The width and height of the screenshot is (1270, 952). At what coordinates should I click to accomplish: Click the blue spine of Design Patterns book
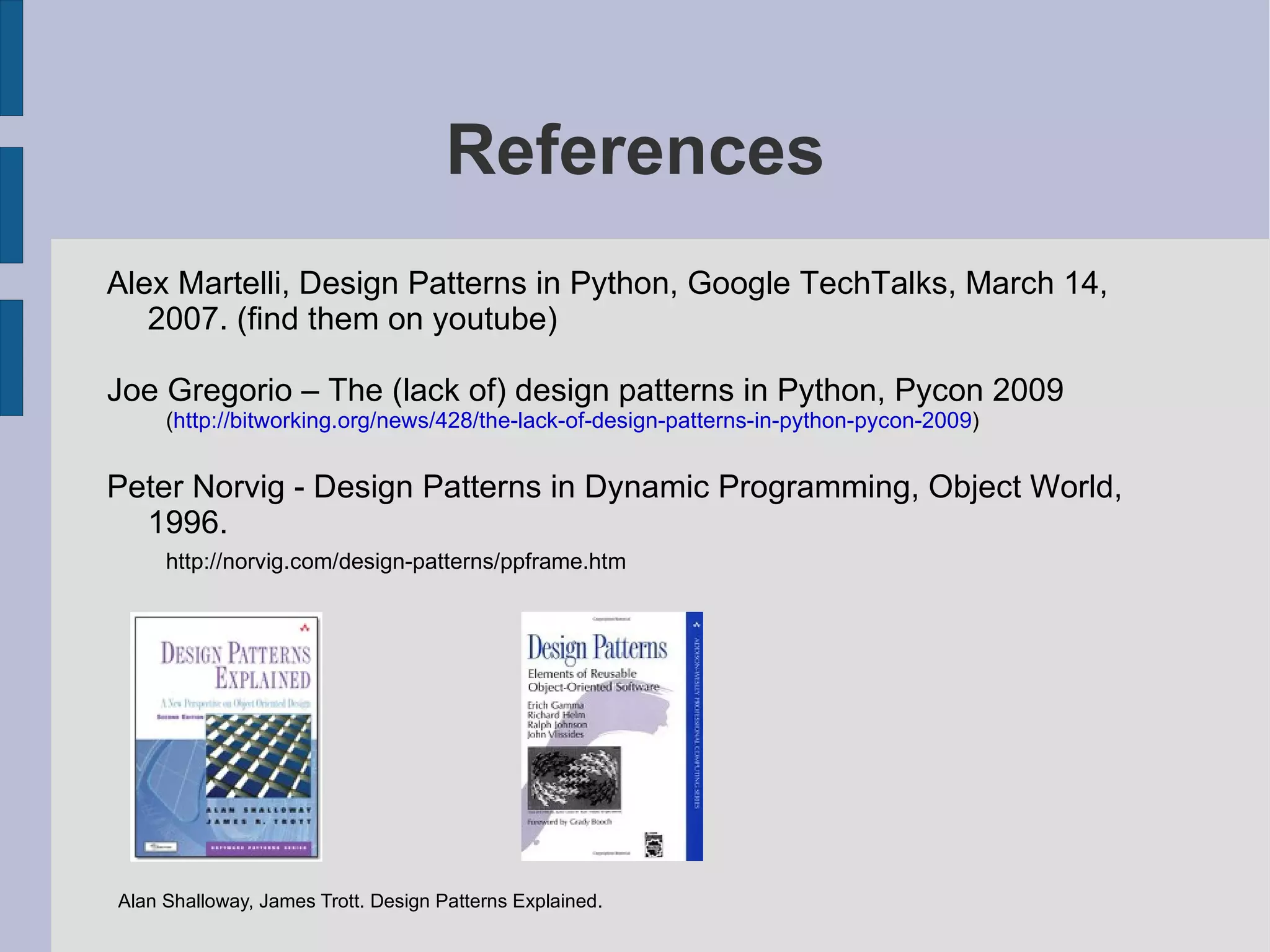[x=695, y=736]
